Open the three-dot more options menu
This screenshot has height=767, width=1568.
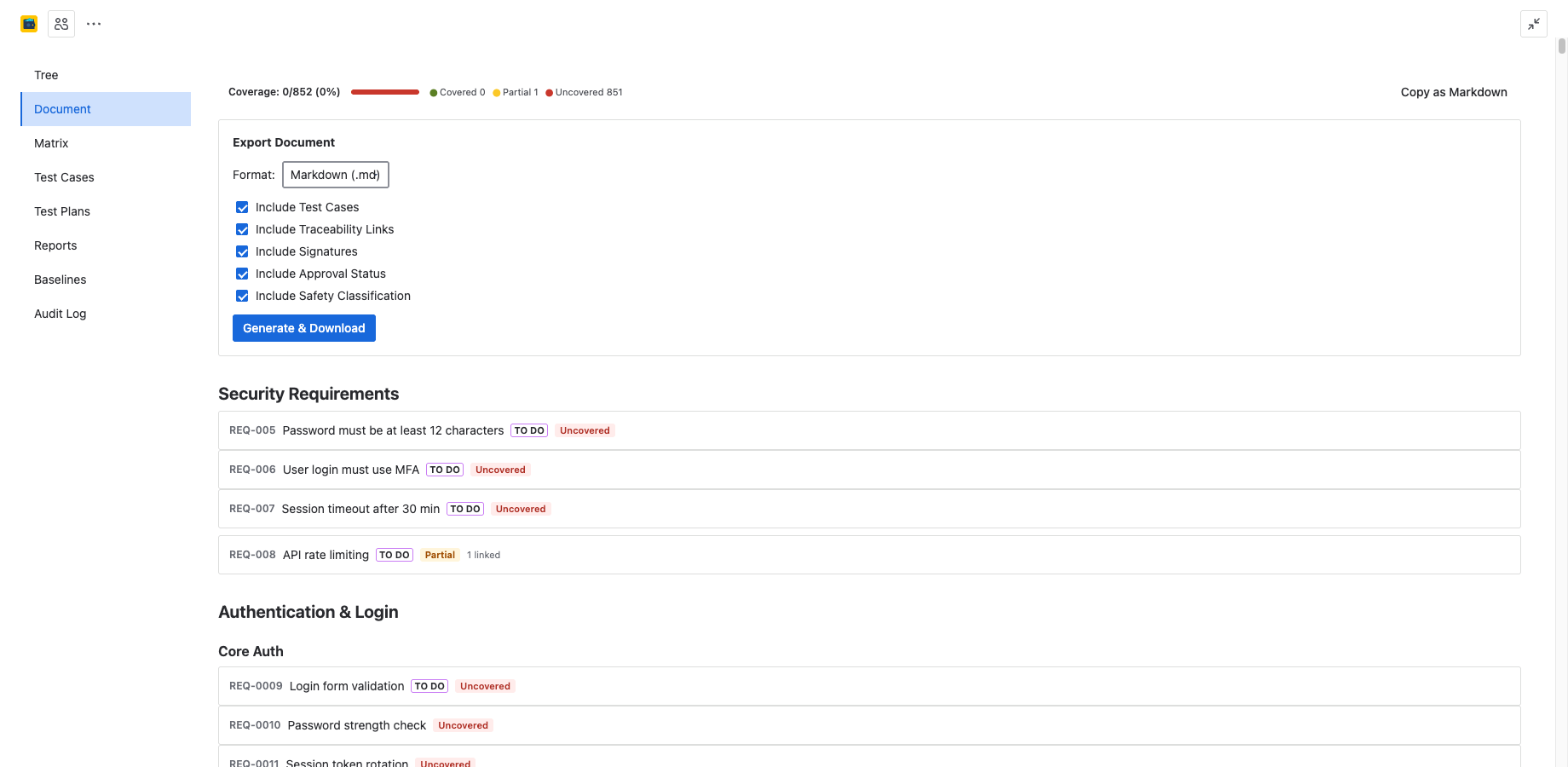coord(94,24)
